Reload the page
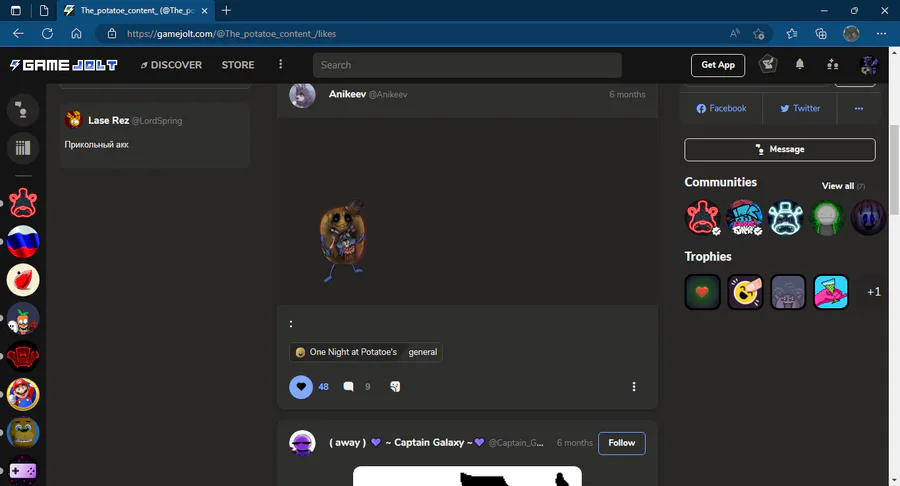Image resolution: width=900 pixels, height=486 pixels. [x=47, y=33]
